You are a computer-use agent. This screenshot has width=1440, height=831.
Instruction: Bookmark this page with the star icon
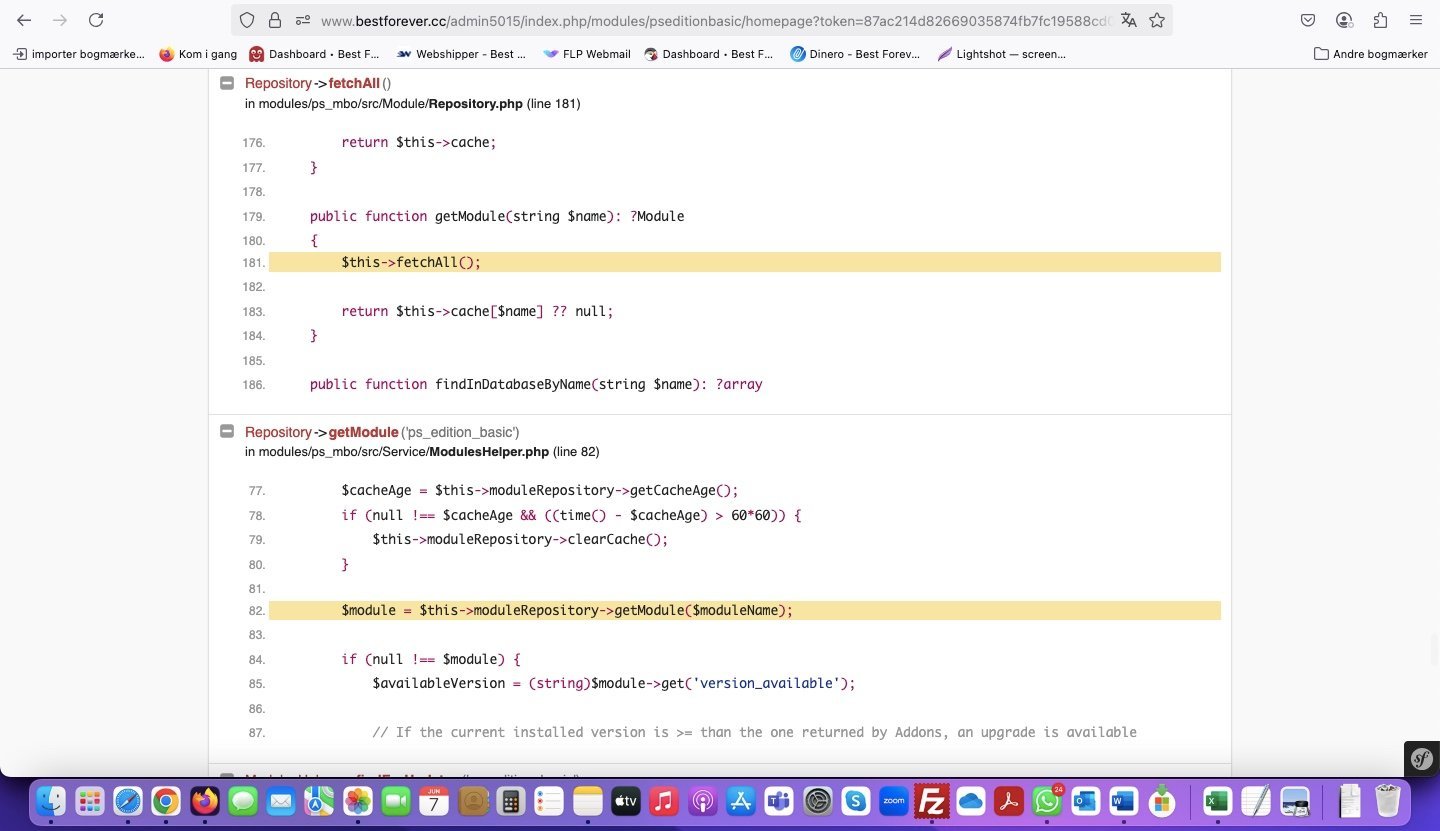(x=1157, y=20)
